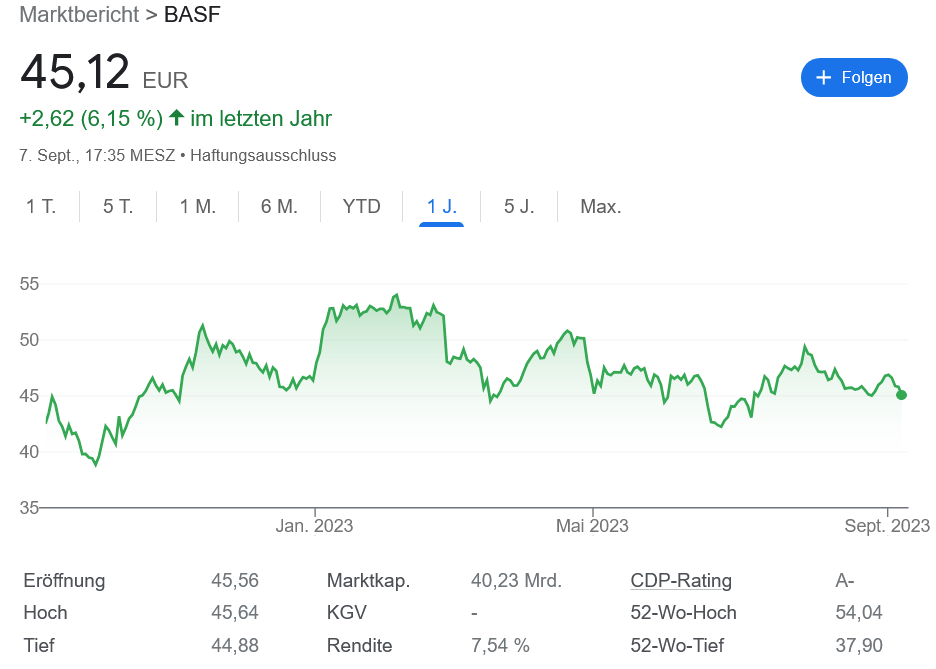Open the Marktbericht breadcrumb link
Image resolution: width=936 pixels, height=669 pixels.
(x=77, y=15)
